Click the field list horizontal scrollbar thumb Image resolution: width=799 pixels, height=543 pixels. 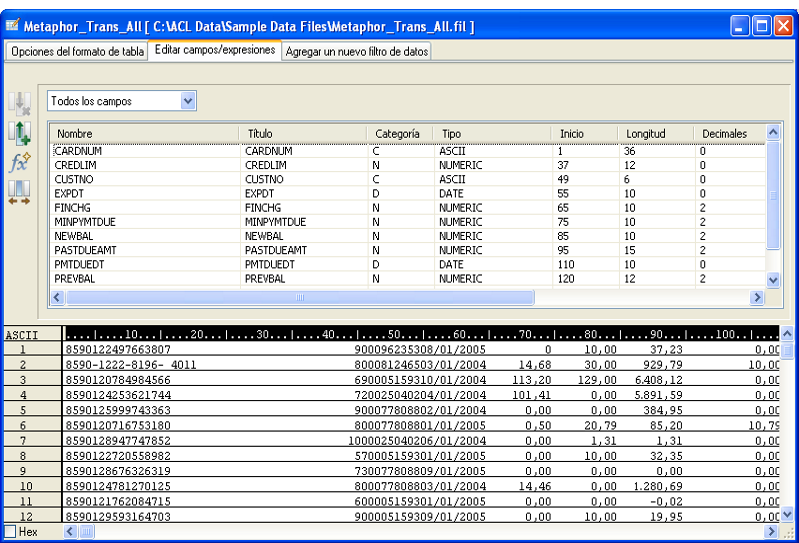click(x=298, y=298)
